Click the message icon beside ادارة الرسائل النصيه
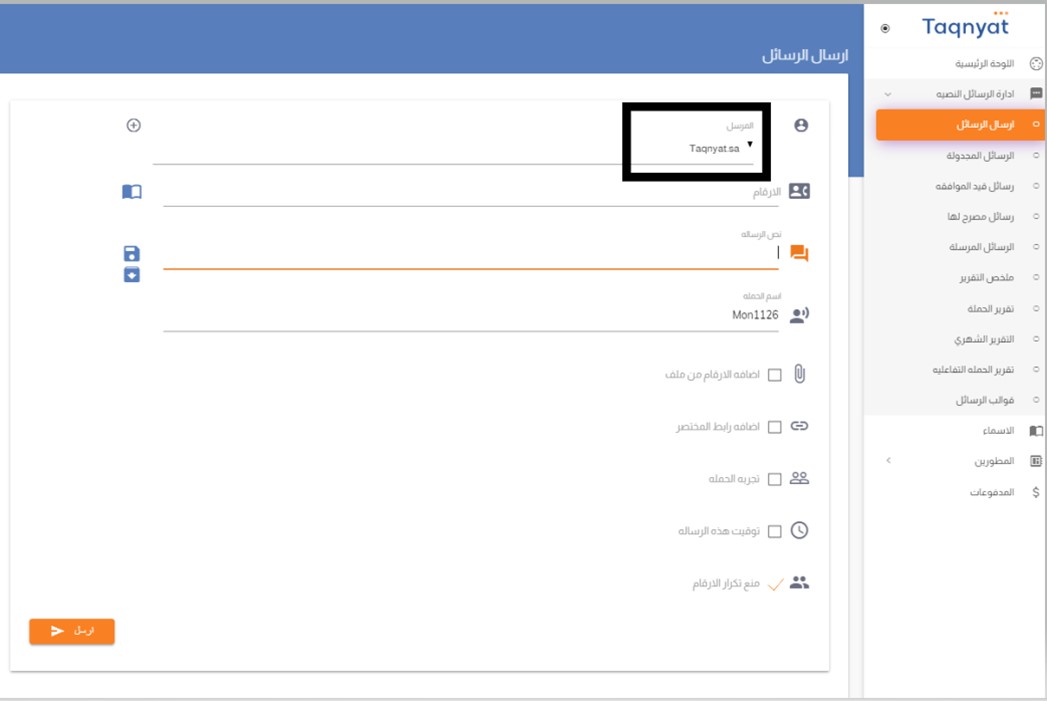 point(1036,93)
